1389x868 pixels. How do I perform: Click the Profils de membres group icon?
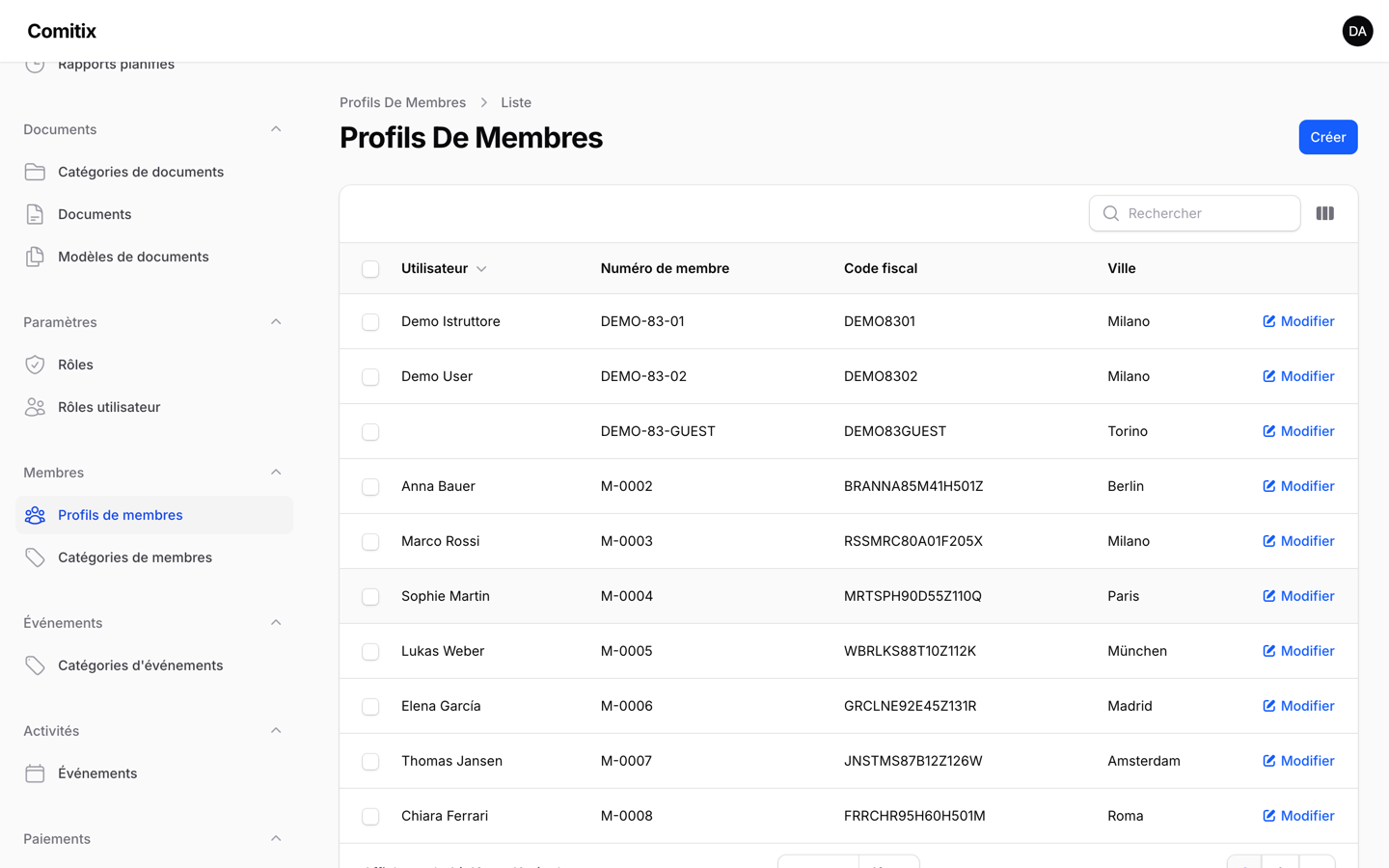coord(35,515)
